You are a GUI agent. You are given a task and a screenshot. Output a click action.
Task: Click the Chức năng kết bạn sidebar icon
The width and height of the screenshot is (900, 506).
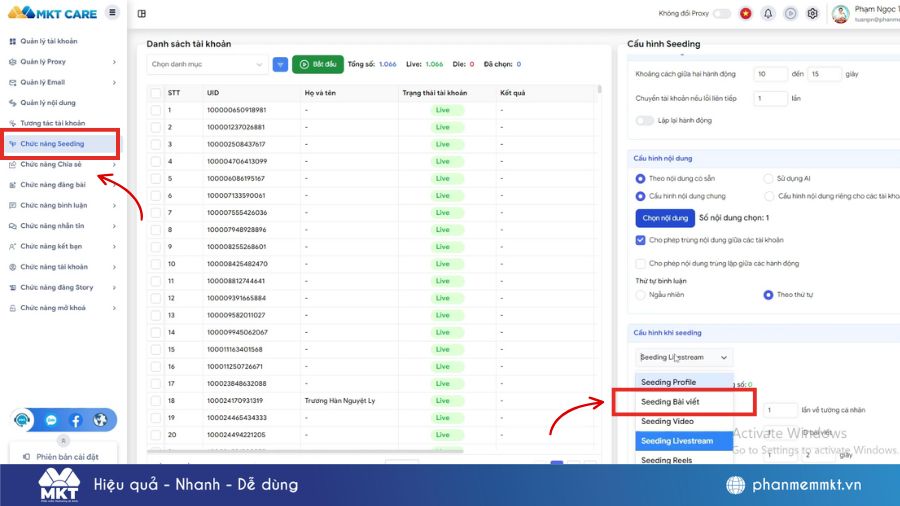tap(13, 247)
